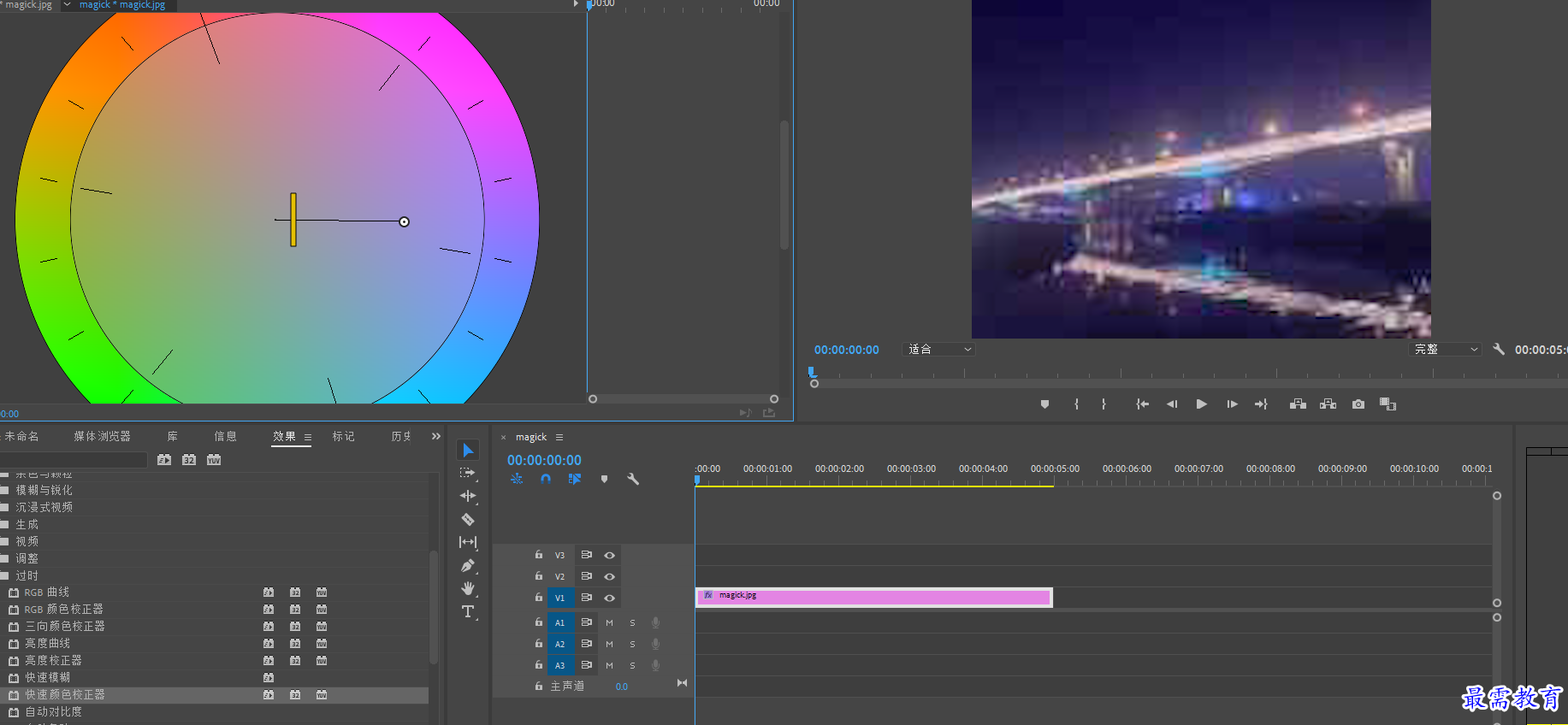Filter effects by accelerated effects icon
This screenshot has width=1568, height=725.
pos(164,460)
